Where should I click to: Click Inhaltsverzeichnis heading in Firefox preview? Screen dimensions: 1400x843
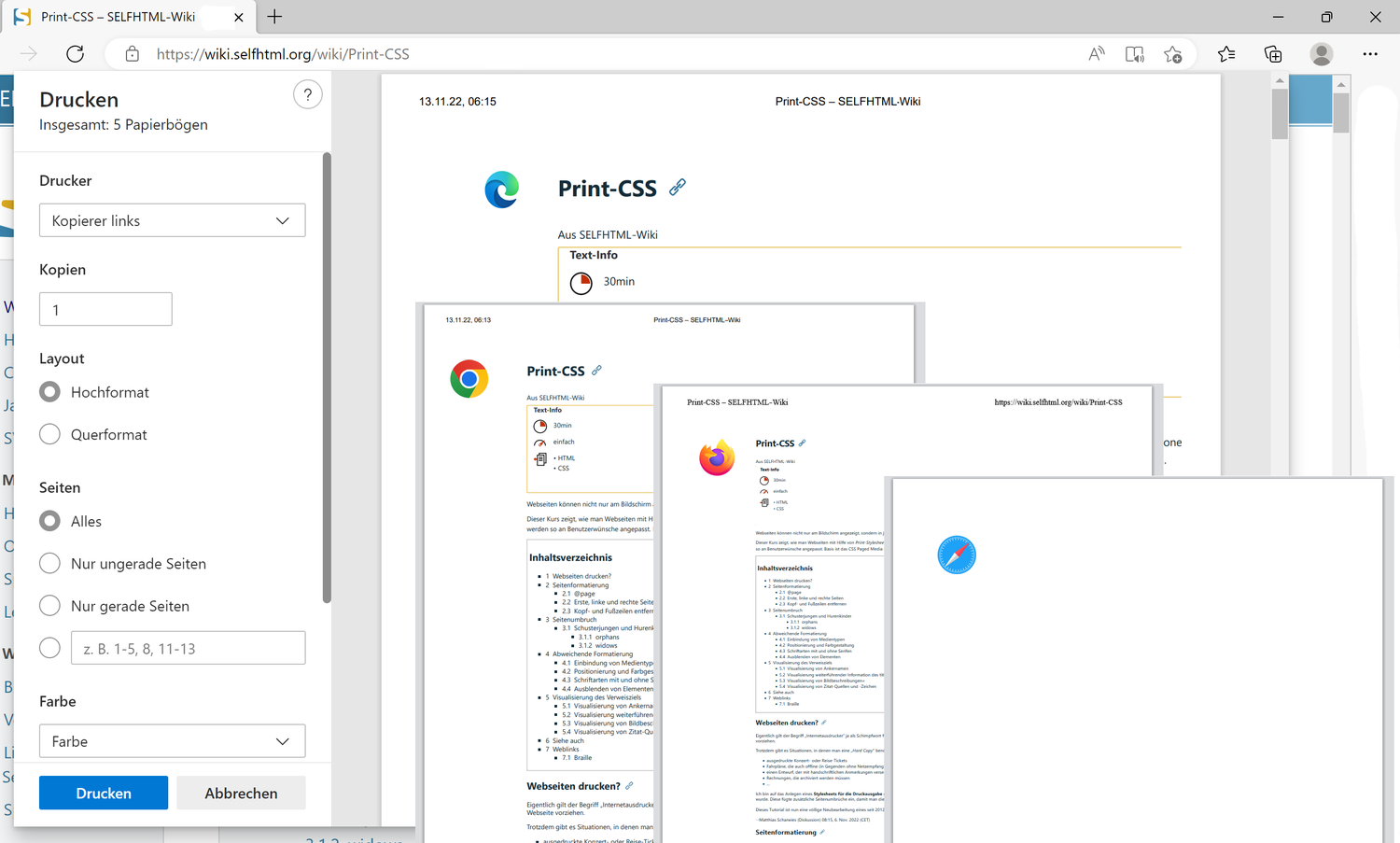point(785,568)
